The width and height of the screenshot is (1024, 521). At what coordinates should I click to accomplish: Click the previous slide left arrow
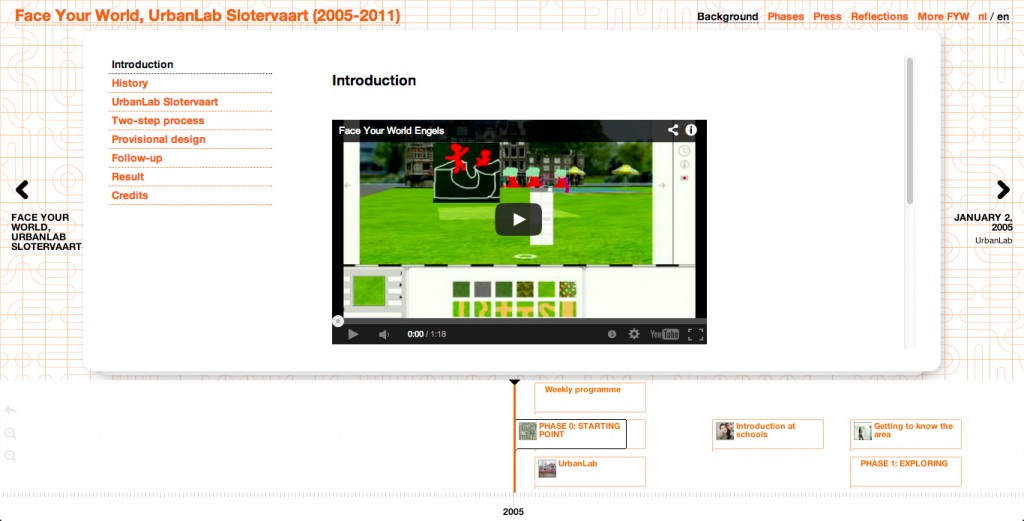22,190
